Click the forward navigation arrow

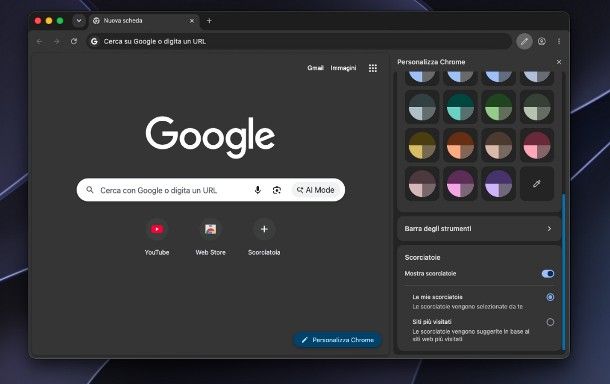[x=57, y=41]
